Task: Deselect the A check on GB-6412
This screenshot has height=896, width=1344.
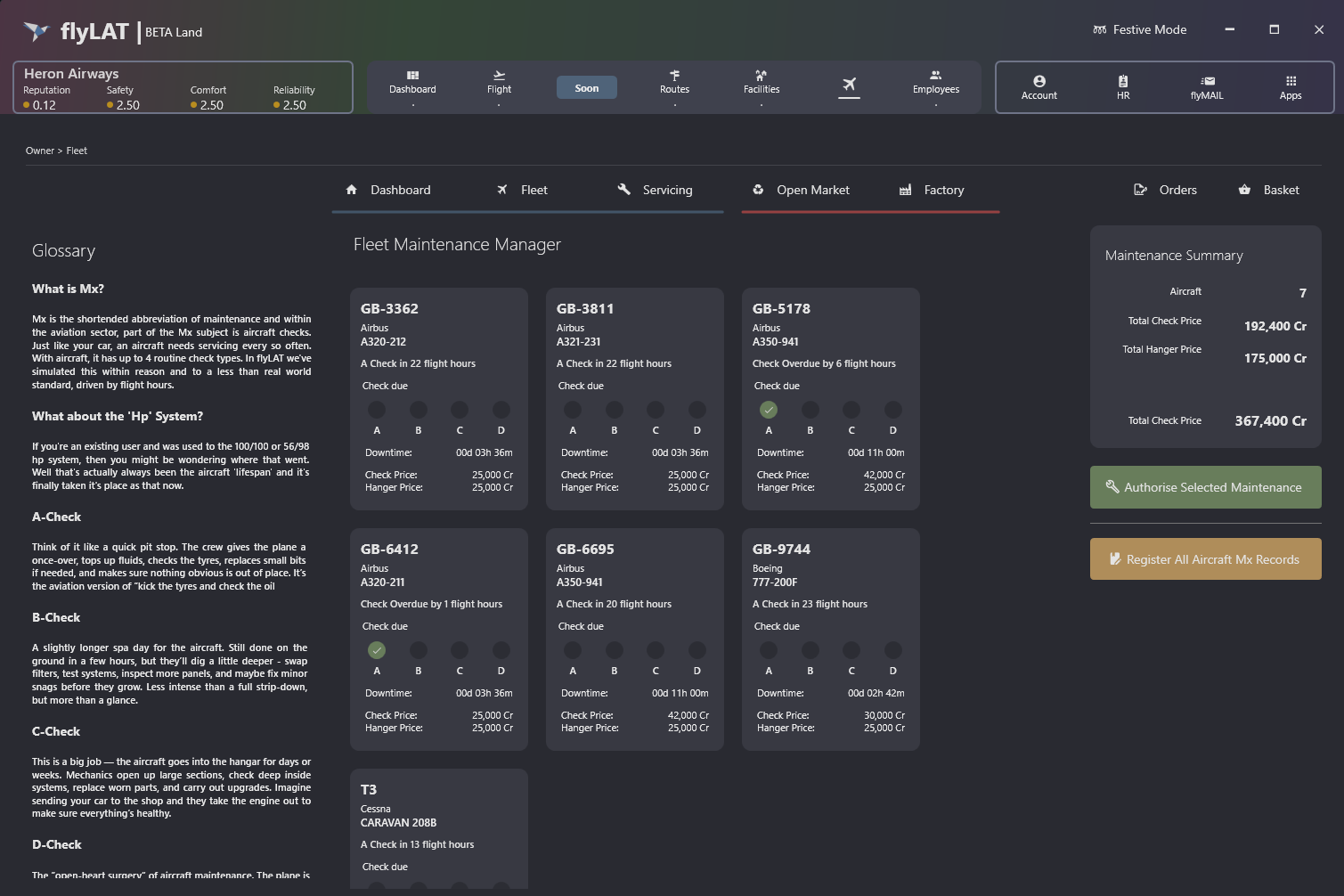Action: 377,650
